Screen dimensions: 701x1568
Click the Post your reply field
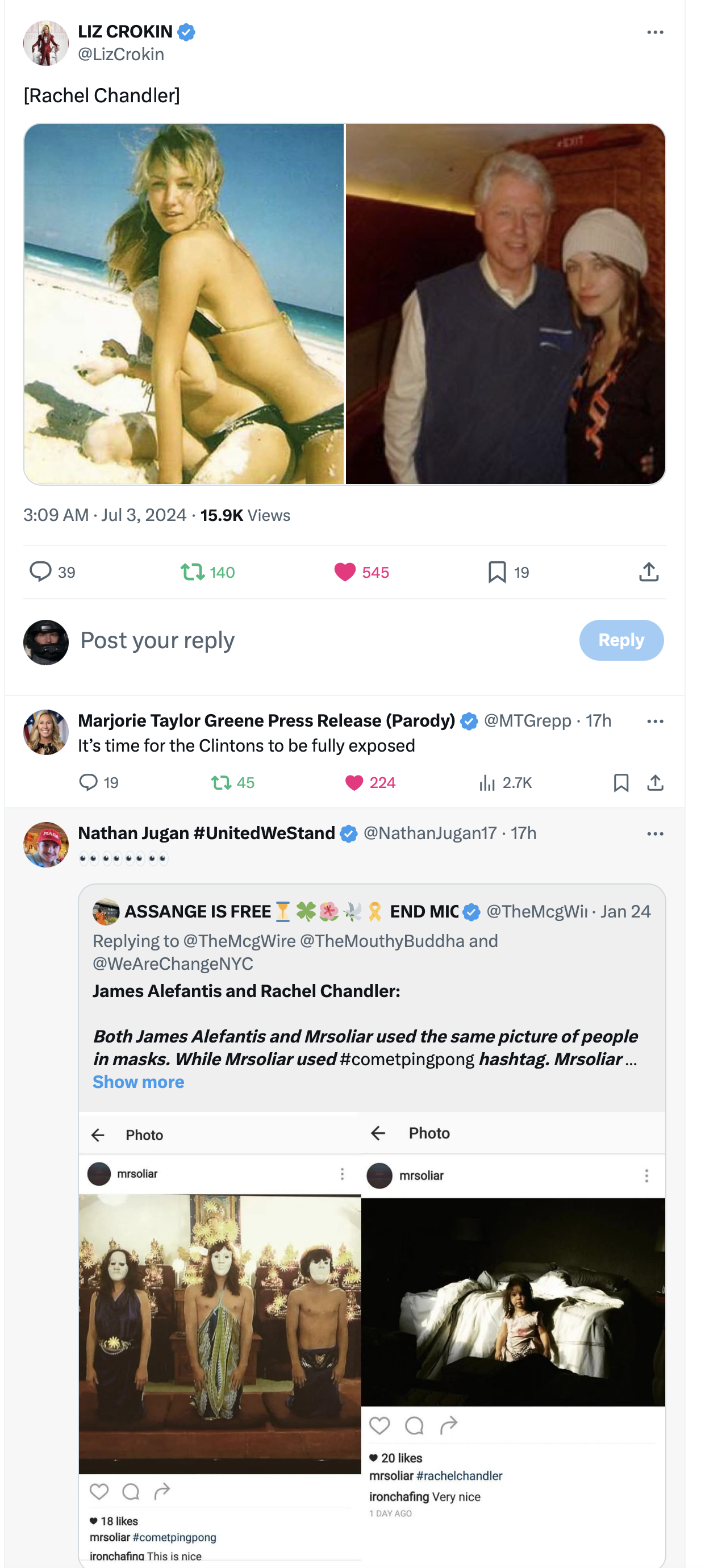pyautogui.click(x=304, y=640)
